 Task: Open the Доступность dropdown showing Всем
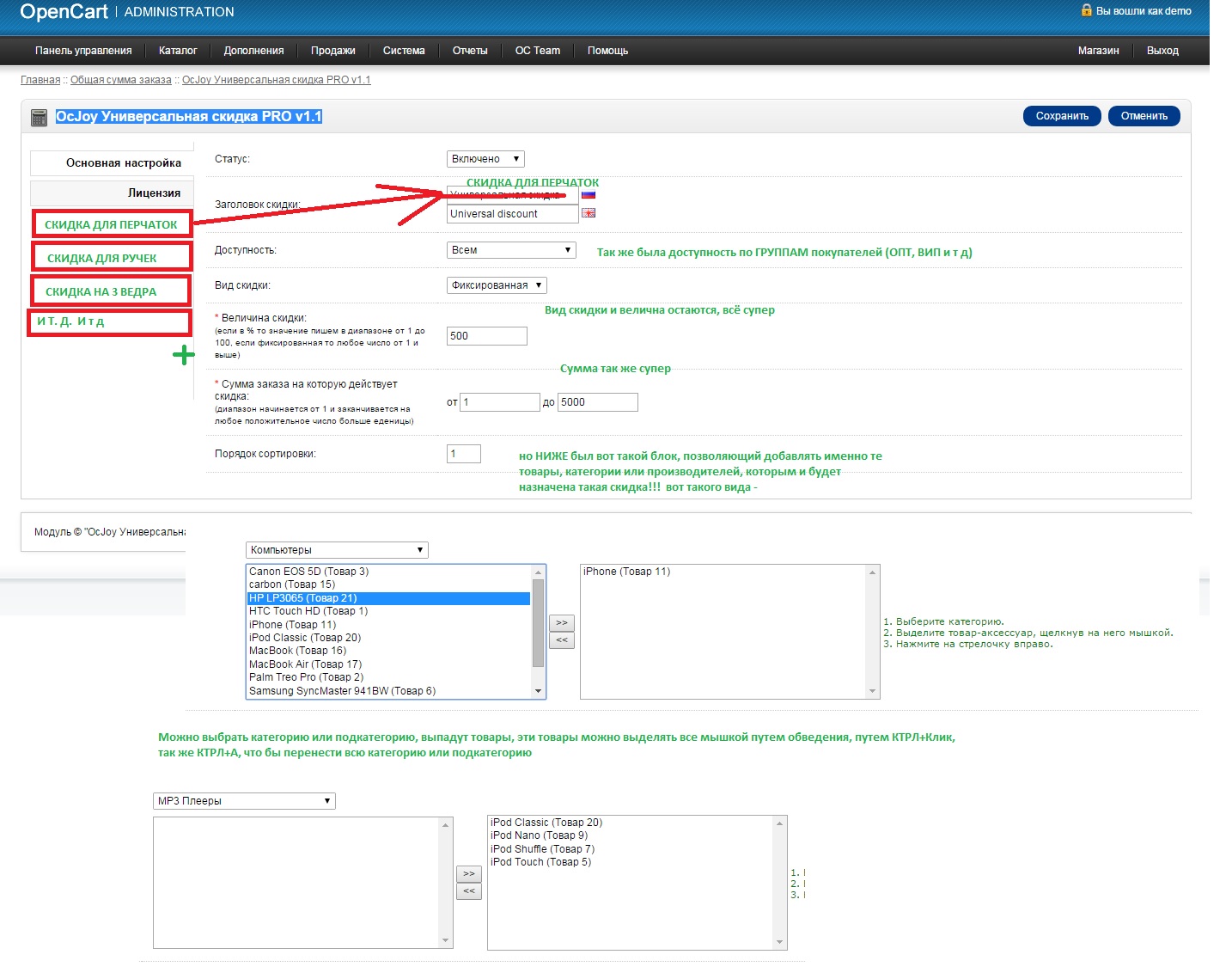pos(511,250)
